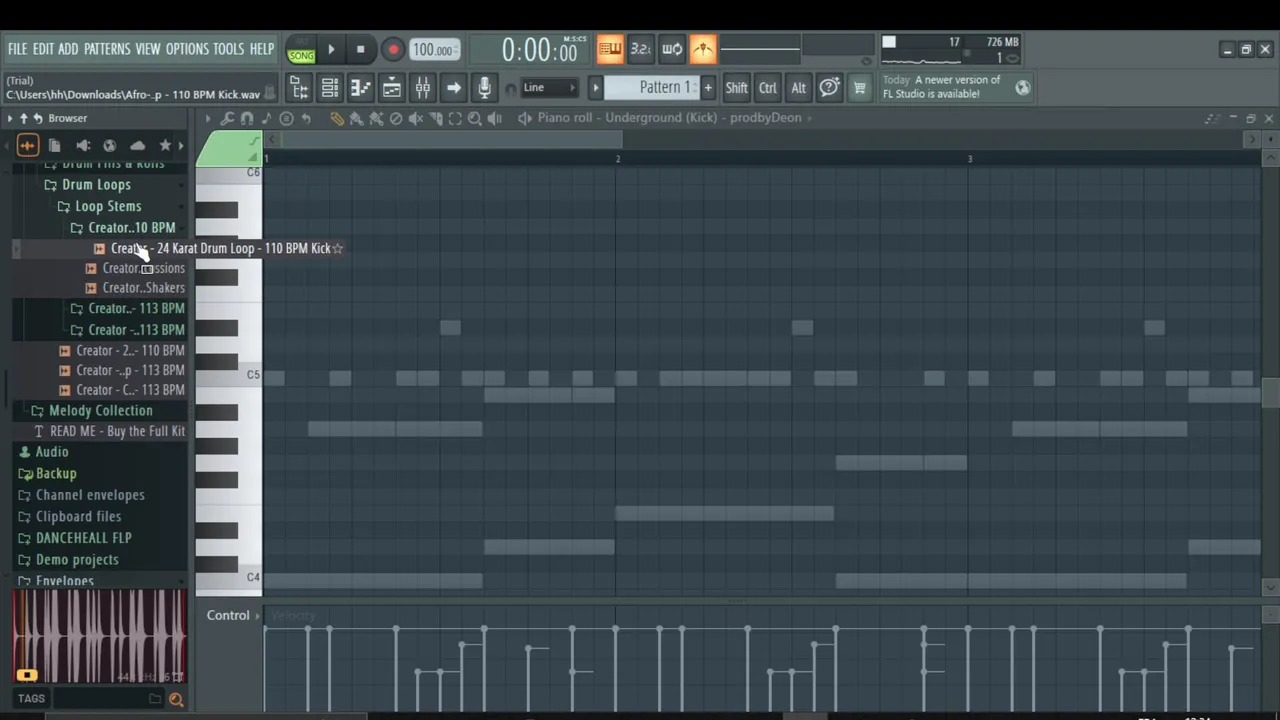Toggle the loop recording button
Viewport: 1280px width, 720px height.
tap(672, 49)
